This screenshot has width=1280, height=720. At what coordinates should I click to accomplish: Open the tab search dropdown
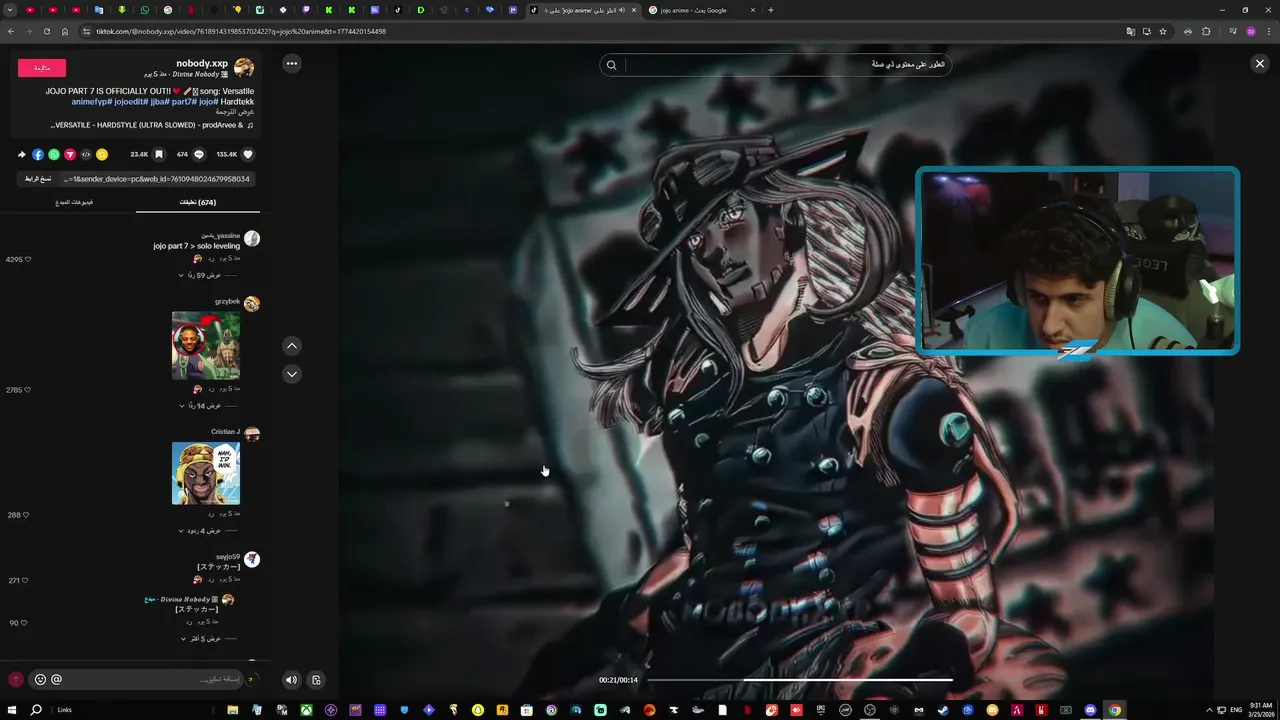point(11,10)
